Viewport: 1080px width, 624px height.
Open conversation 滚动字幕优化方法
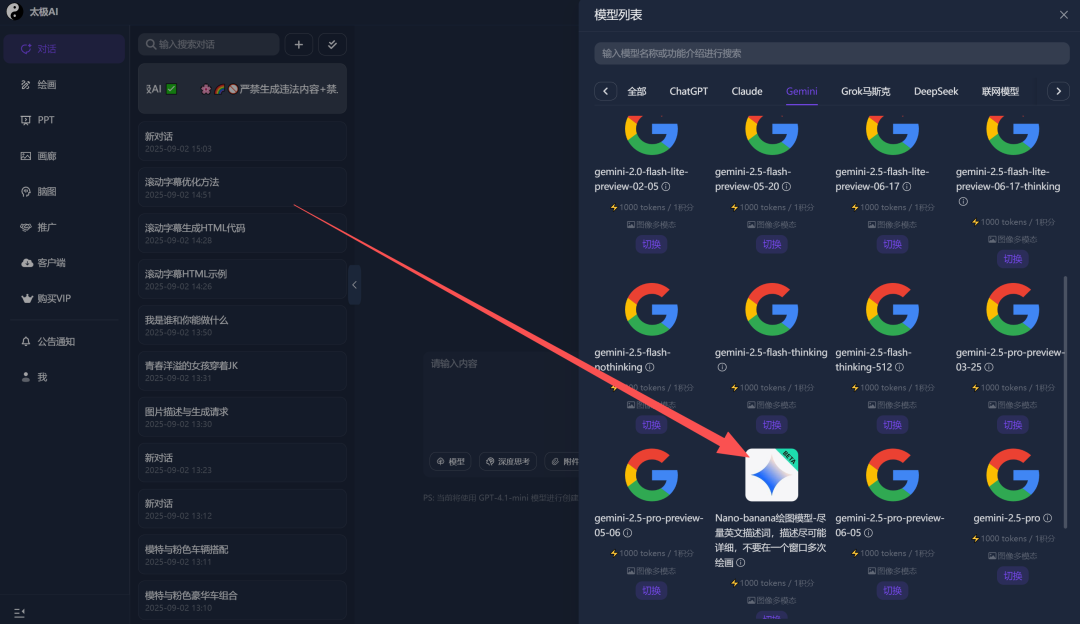[x=242, y=187]
